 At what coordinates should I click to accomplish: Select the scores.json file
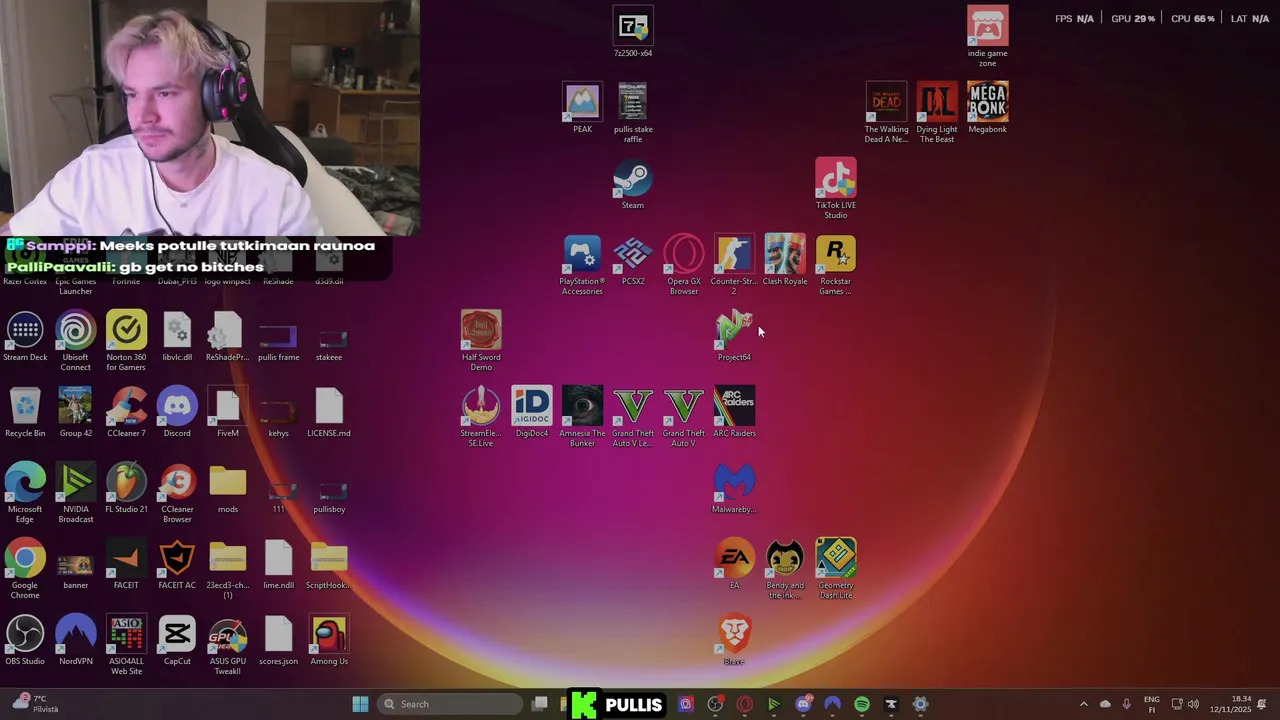coord(278,641)
